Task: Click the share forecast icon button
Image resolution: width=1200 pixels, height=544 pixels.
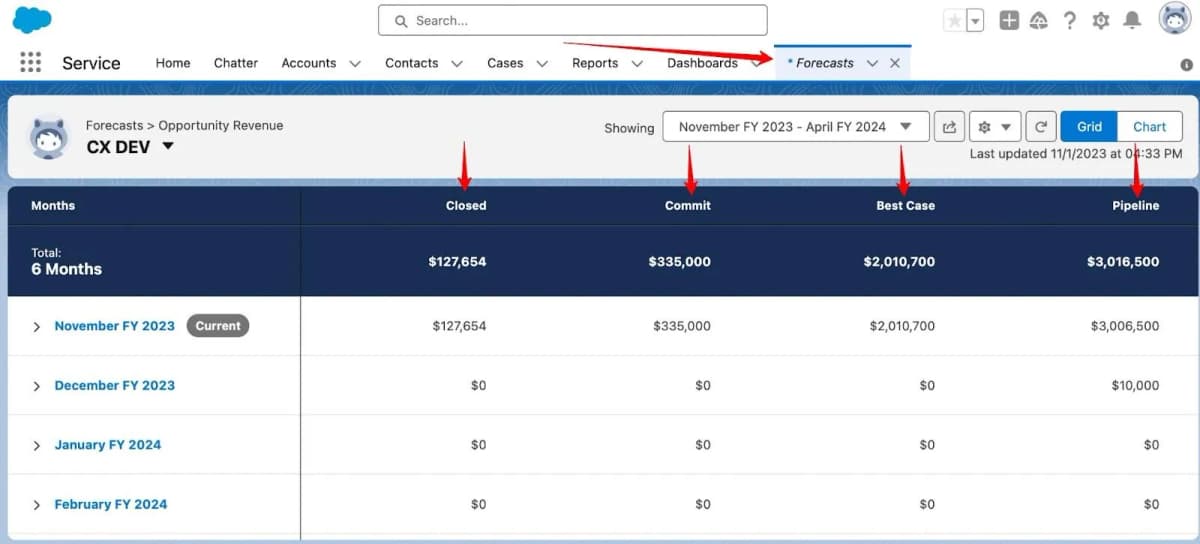Action: click(950, 127)
